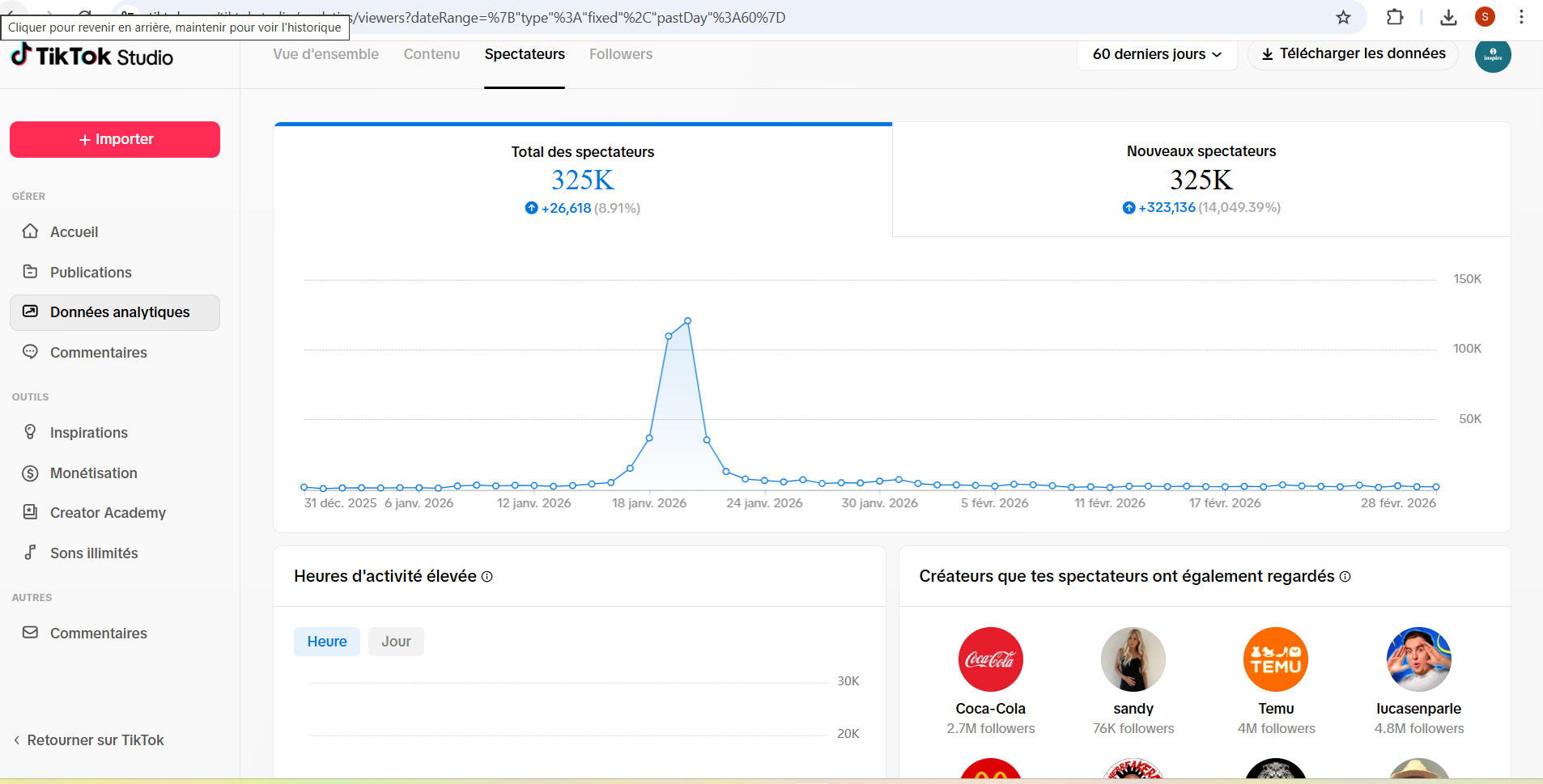Open the Vue d'ensemble tab
The height and width of the screenshot is (784, 1543).
pyautogui.click(x=325, y=54)
